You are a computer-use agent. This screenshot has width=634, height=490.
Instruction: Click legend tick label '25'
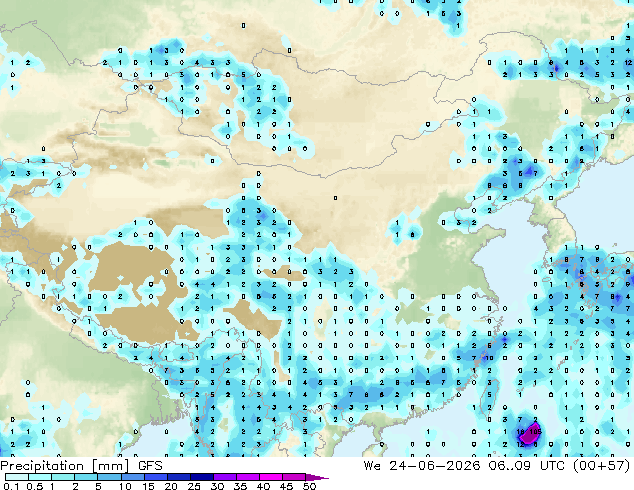tap(194, 486)
